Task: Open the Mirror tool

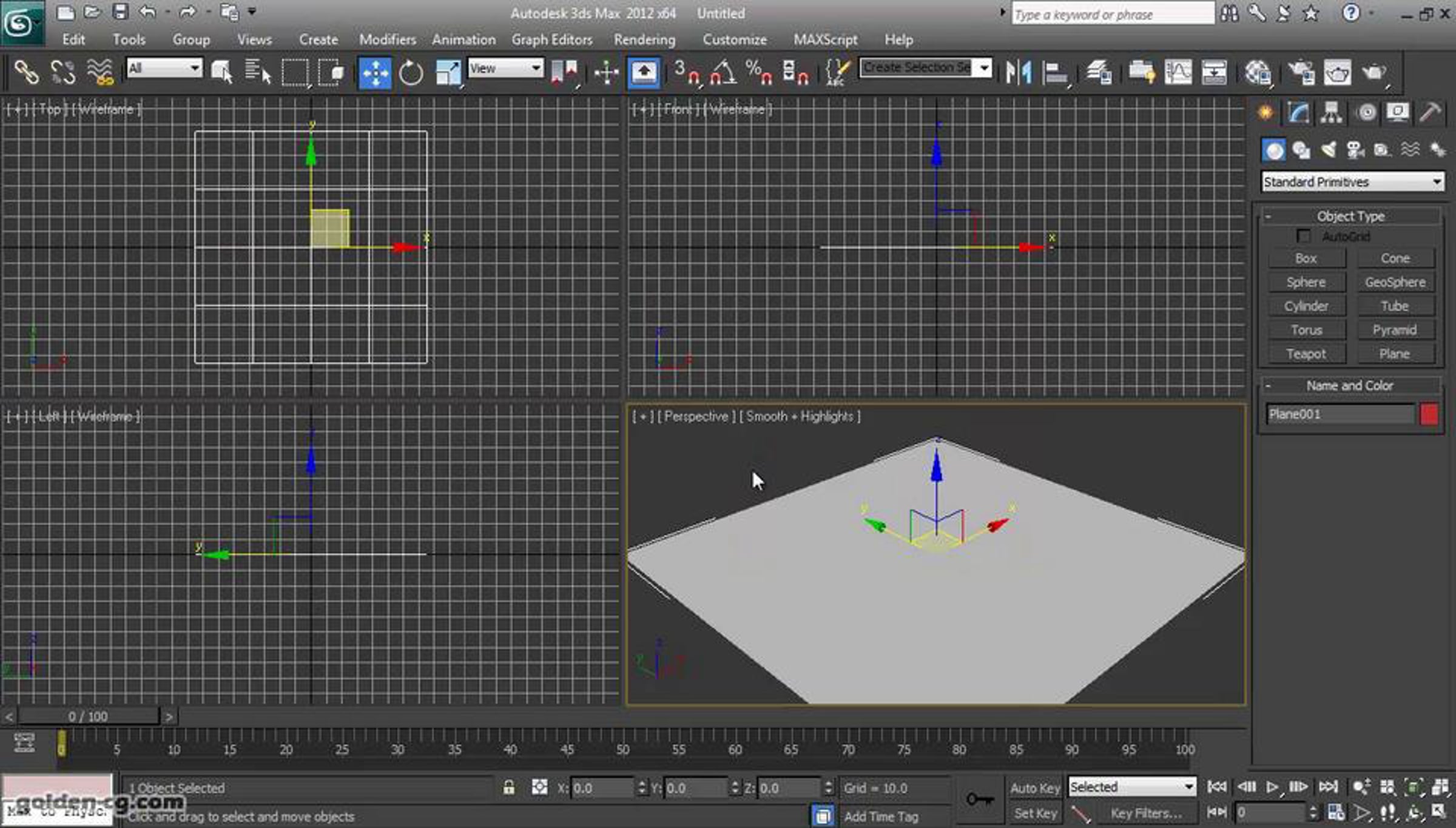Action: click(x=1019, y=73)
